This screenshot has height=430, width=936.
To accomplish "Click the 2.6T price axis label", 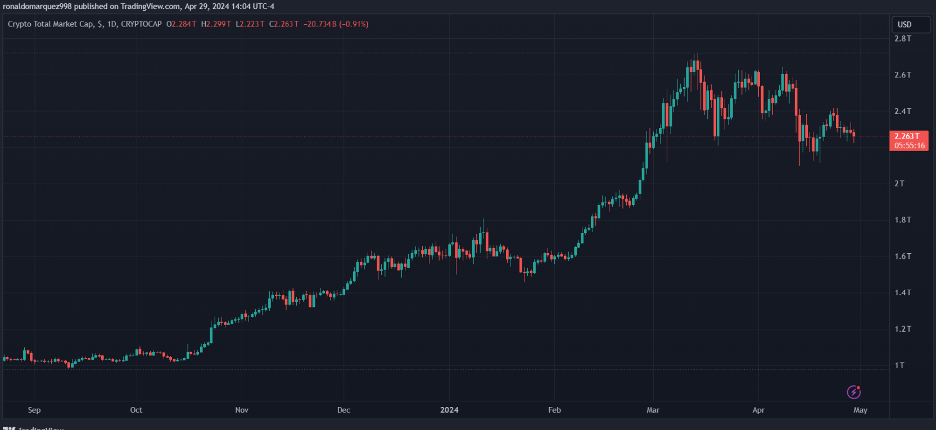I will 902,75.
